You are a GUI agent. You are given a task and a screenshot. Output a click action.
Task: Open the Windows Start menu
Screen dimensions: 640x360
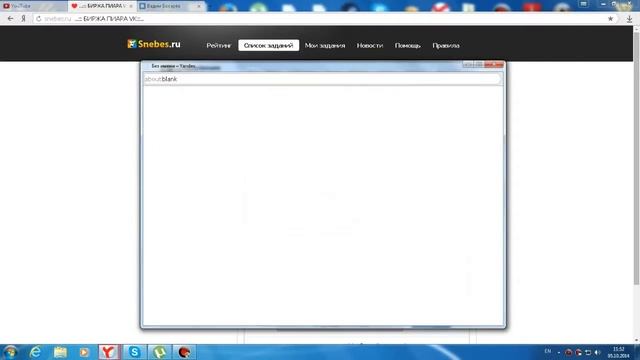10,352
